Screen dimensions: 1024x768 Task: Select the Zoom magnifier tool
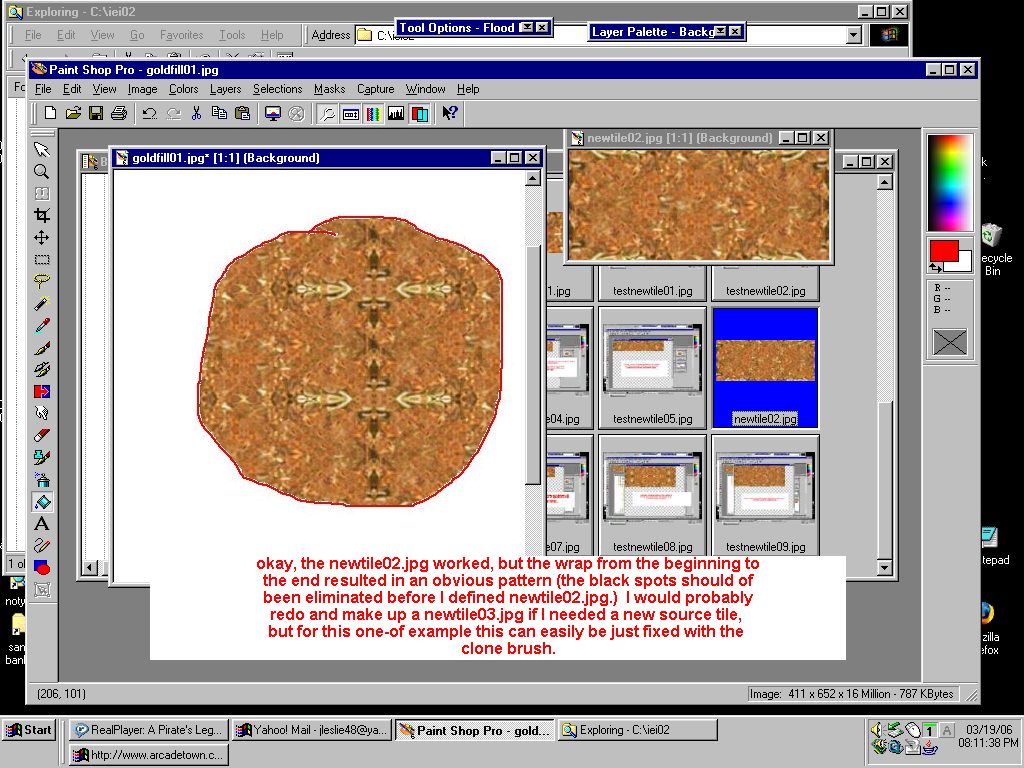42,172
